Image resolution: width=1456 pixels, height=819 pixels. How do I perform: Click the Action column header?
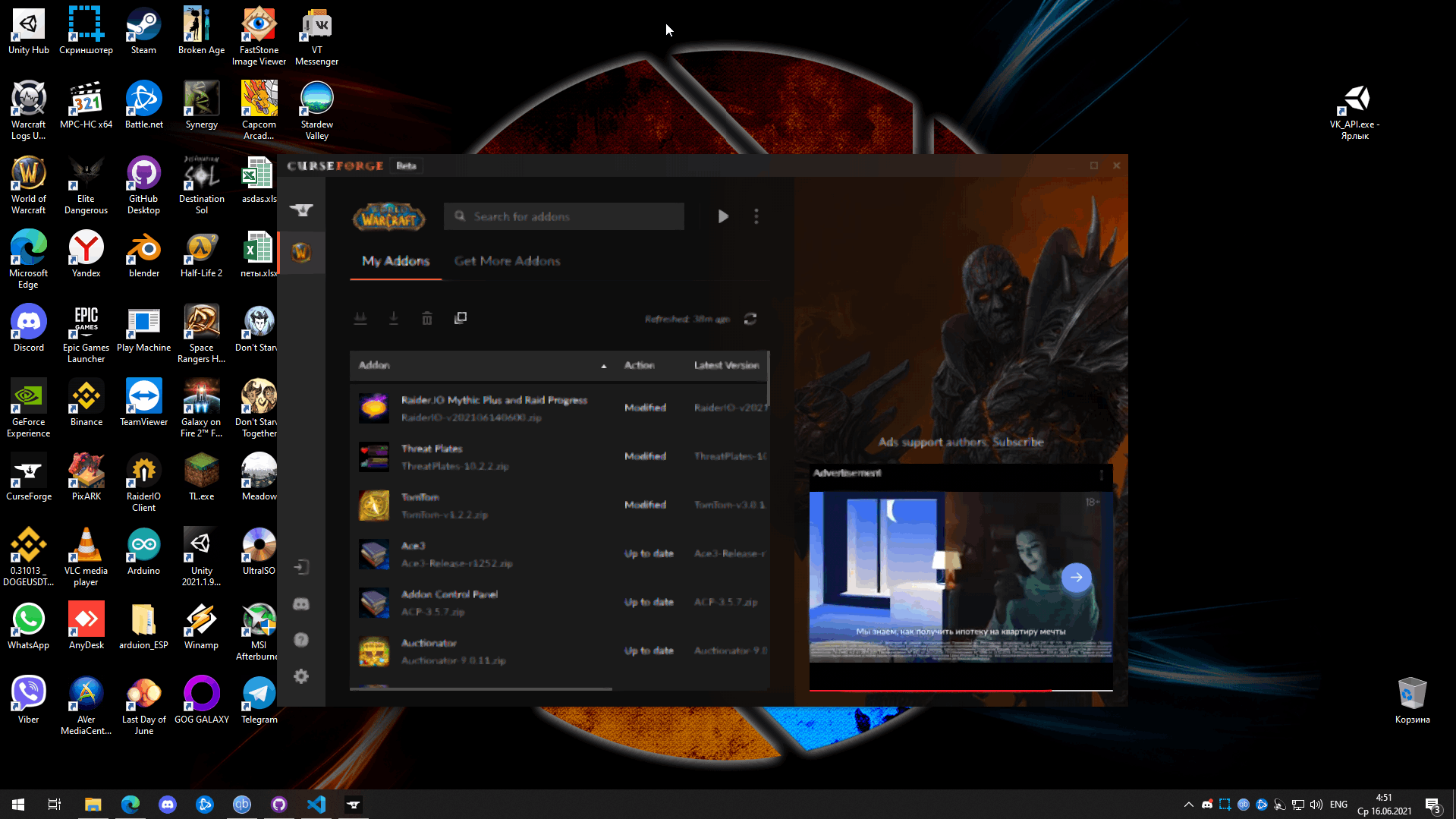(639, 365)
